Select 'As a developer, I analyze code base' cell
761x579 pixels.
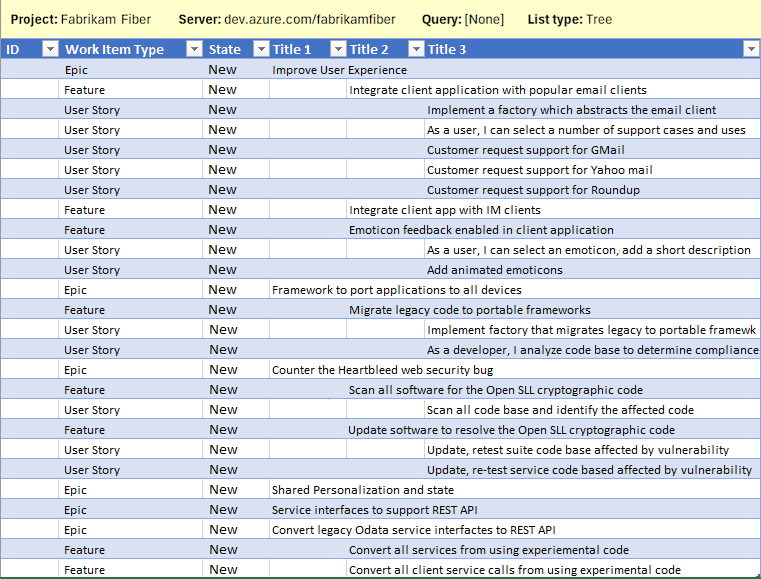coord(593,350)
